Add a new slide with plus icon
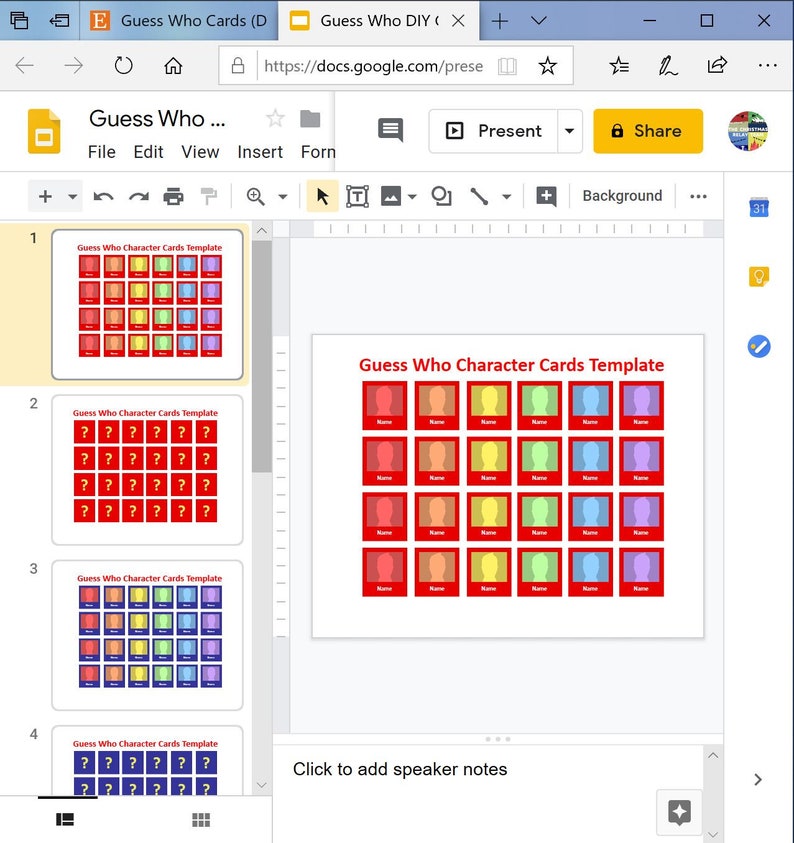The height and width of the screenshot is (843, 794). pos(46,196)
